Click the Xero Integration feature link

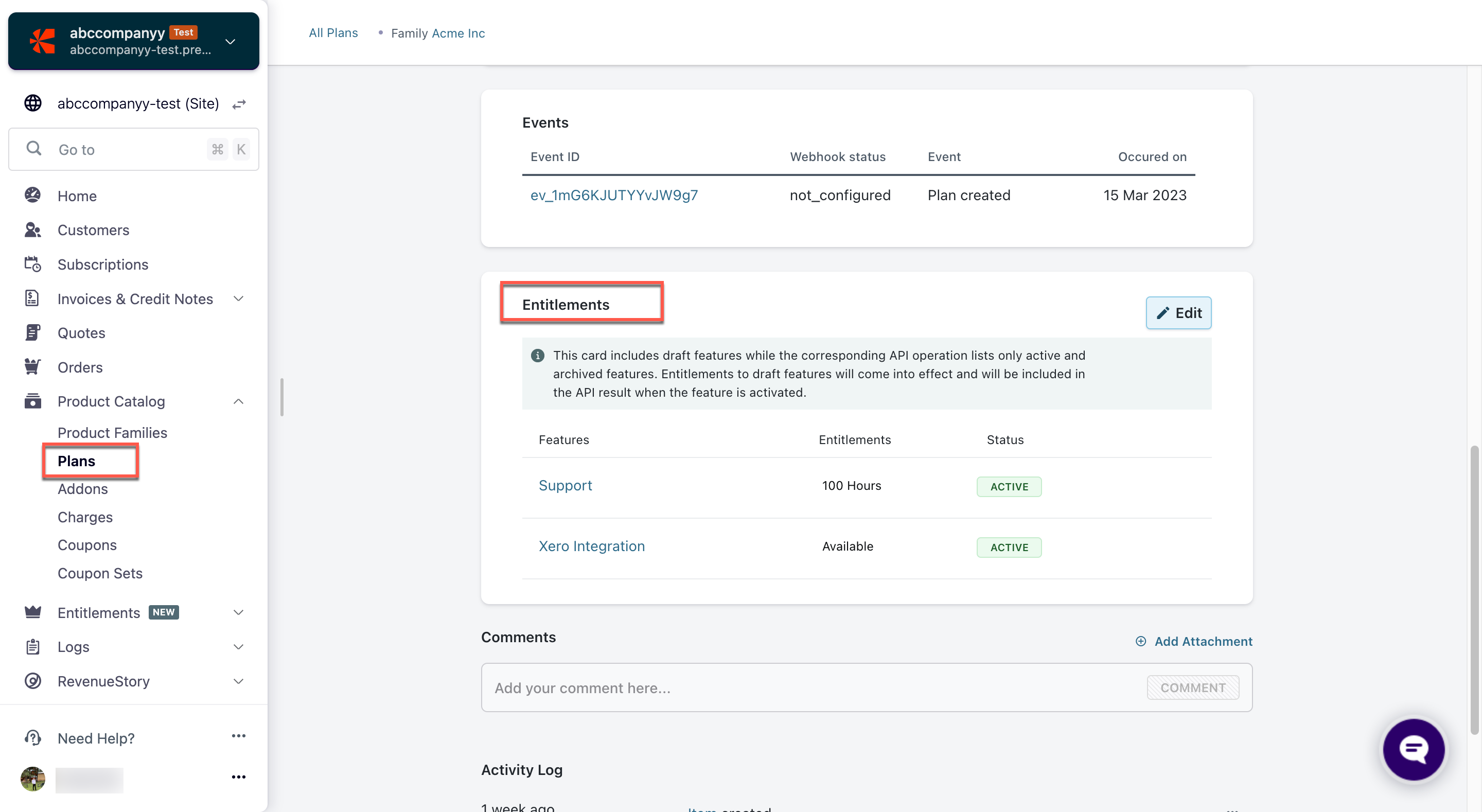click(x=591, y=546)
